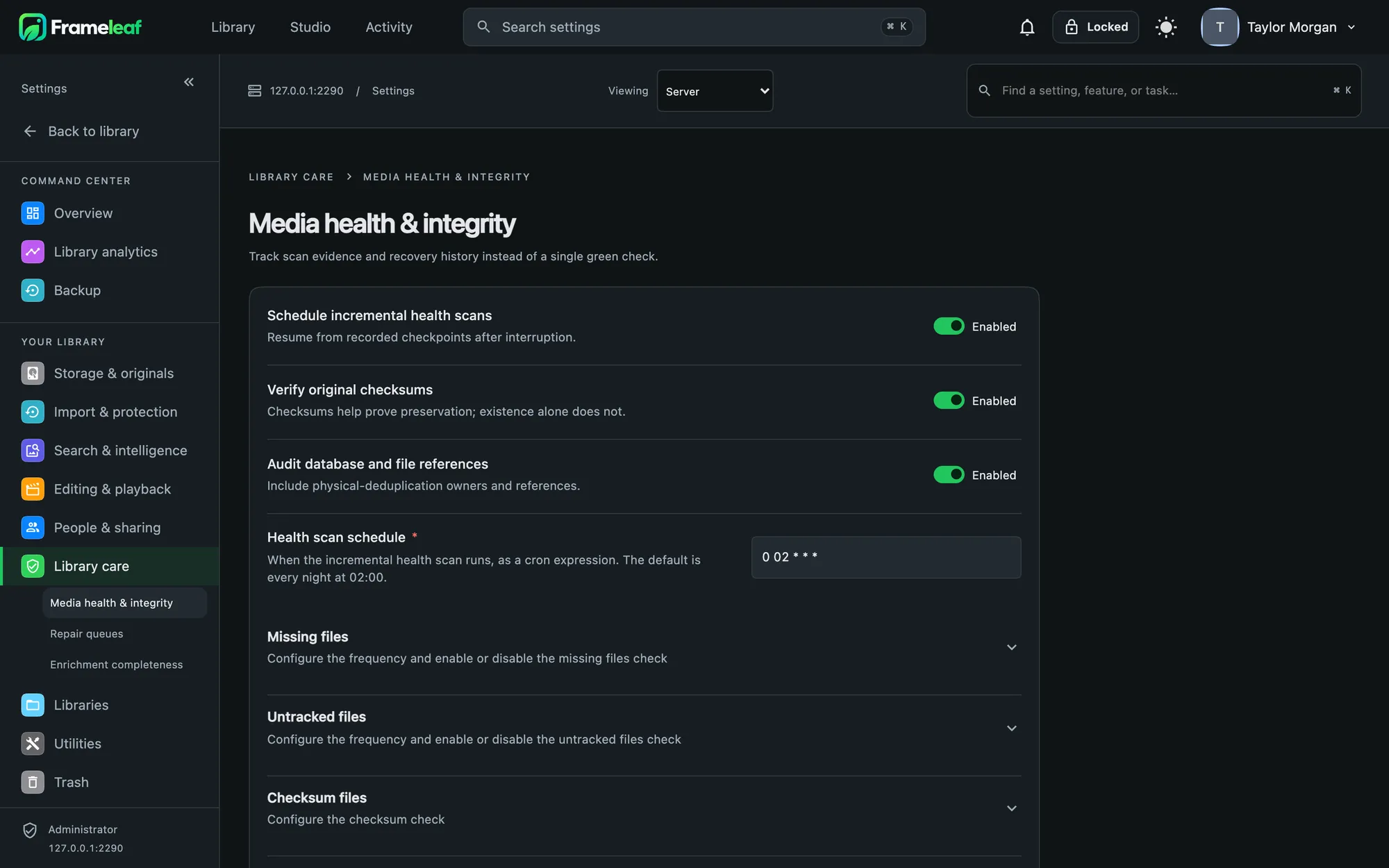This screenshot has height=868, width=1389.
Task: Click the Storage & originals icon
Action: coord(33,374)
